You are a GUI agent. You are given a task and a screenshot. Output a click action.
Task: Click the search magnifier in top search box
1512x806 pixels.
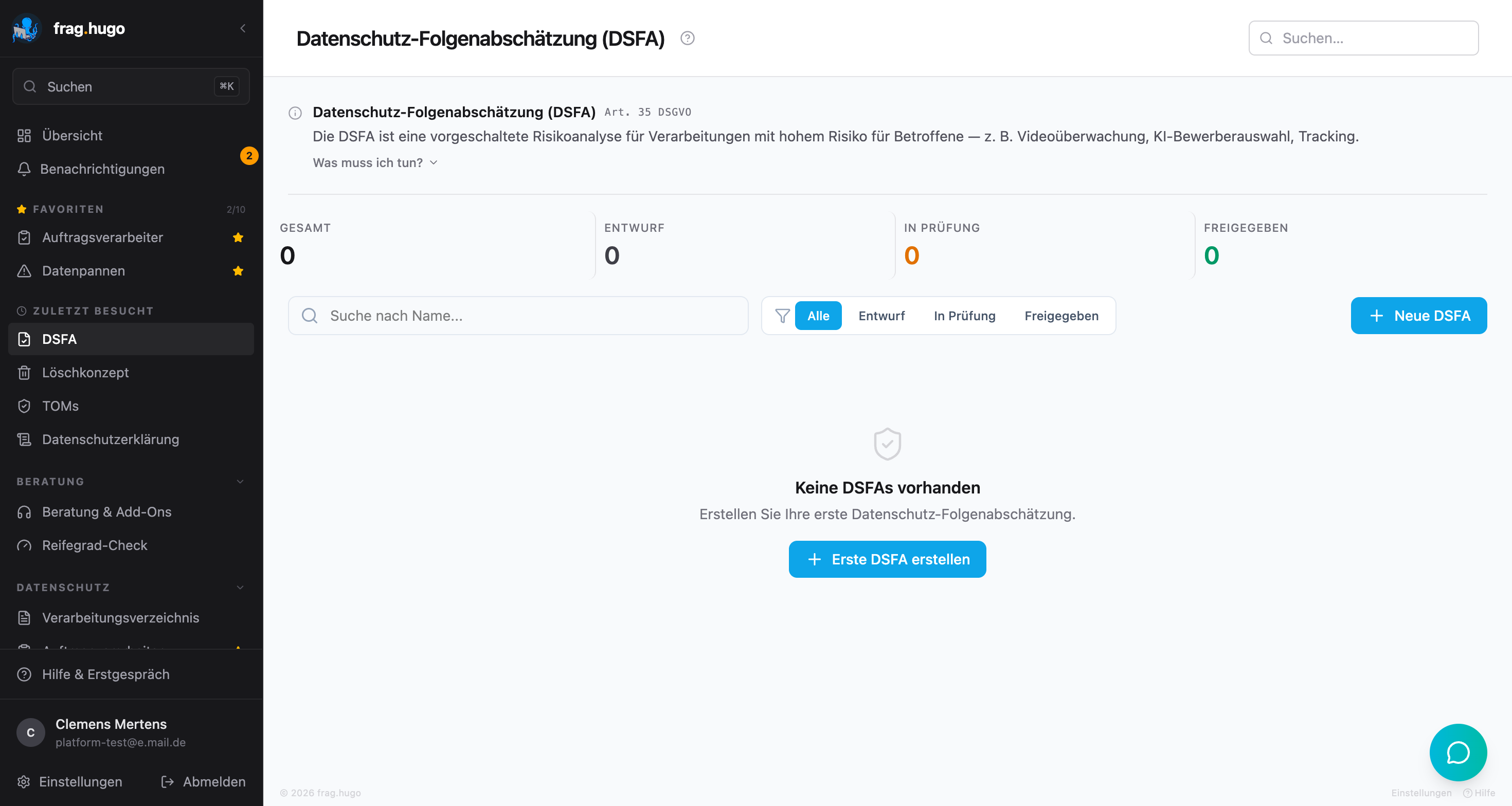pyautogui.click(x=1266, y=38)
